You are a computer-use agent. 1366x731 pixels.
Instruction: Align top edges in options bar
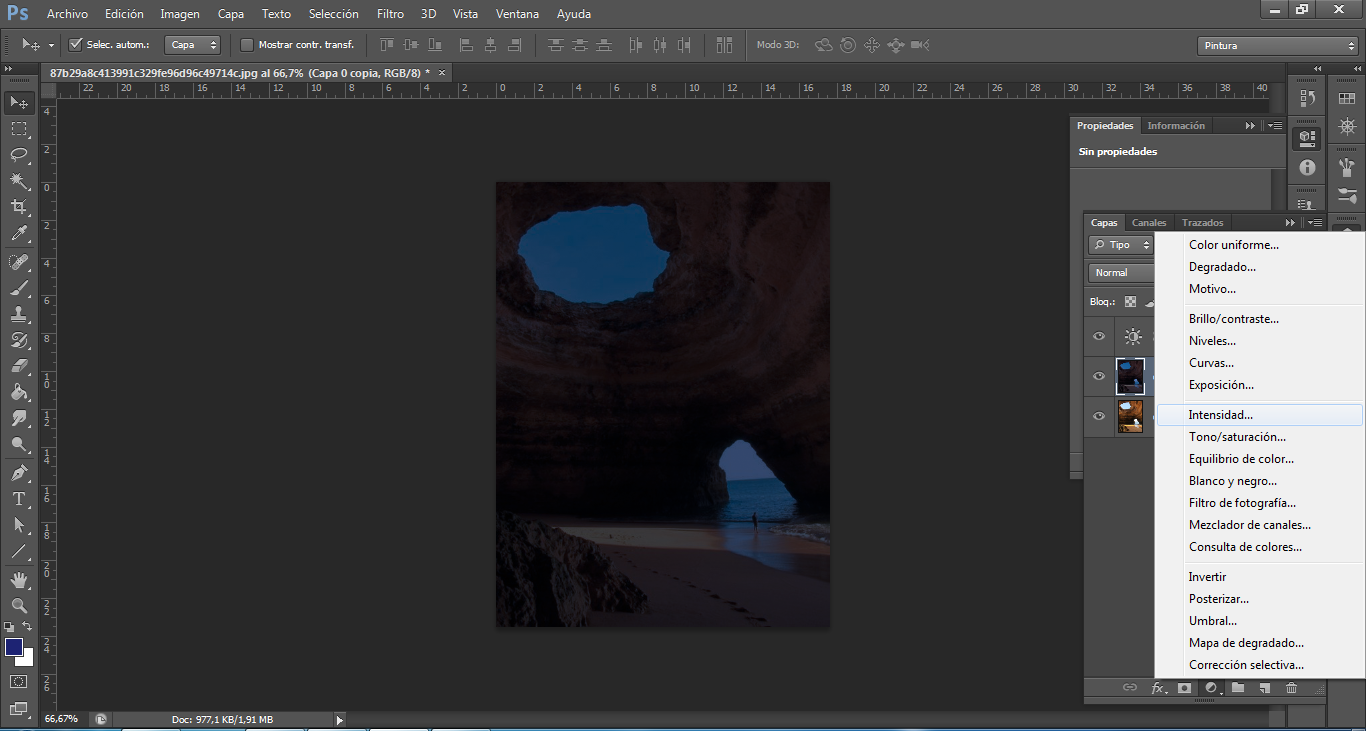[386, 45]
